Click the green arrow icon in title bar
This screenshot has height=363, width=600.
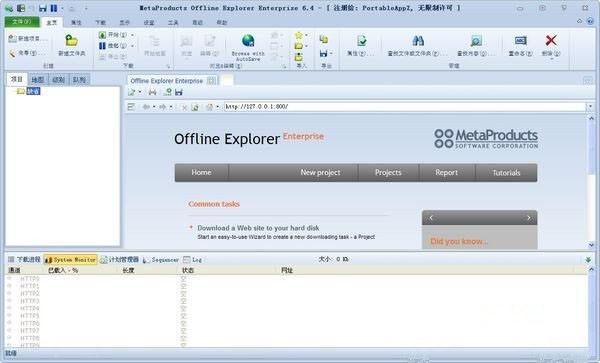(x=8, y=8)
